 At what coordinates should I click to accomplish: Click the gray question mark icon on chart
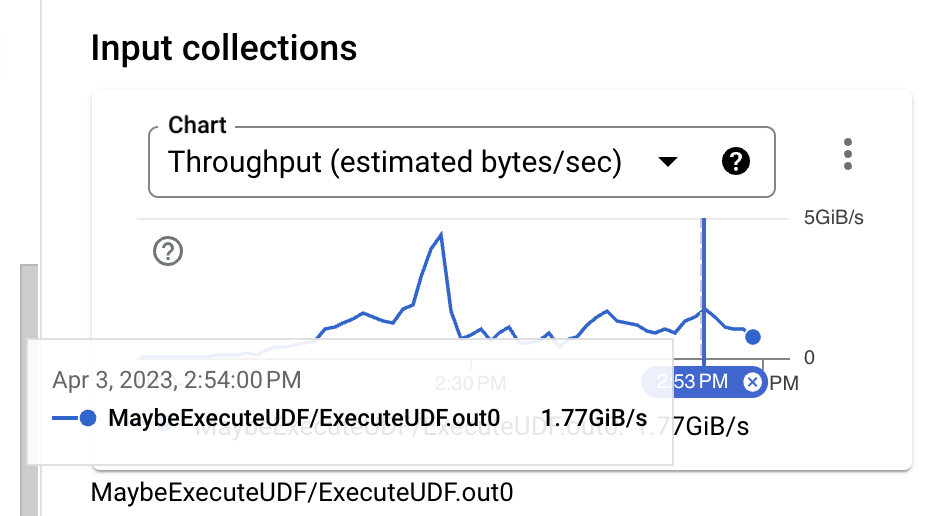coord(168,251)
